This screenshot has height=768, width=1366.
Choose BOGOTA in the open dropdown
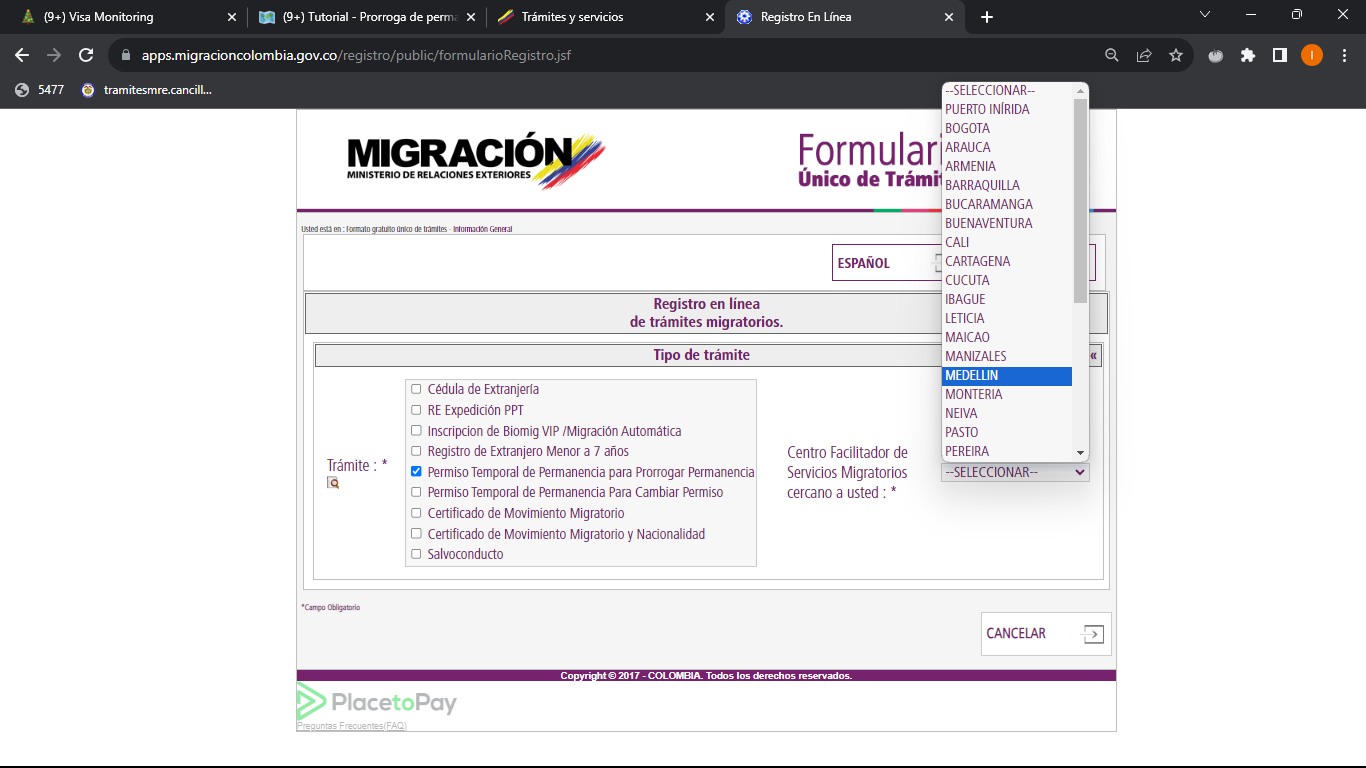coord(967,128)
